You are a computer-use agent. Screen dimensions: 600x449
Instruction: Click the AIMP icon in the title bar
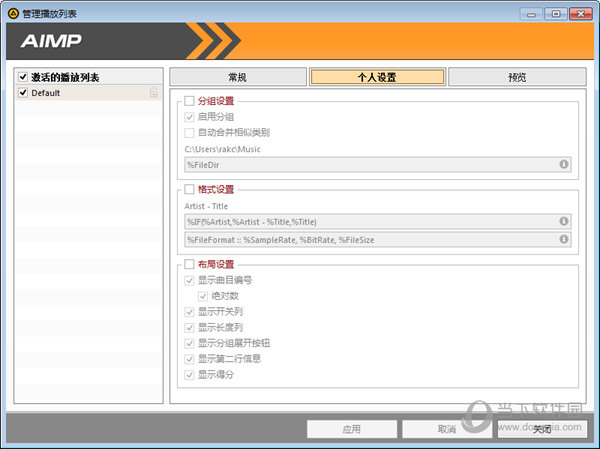point(13,14)
